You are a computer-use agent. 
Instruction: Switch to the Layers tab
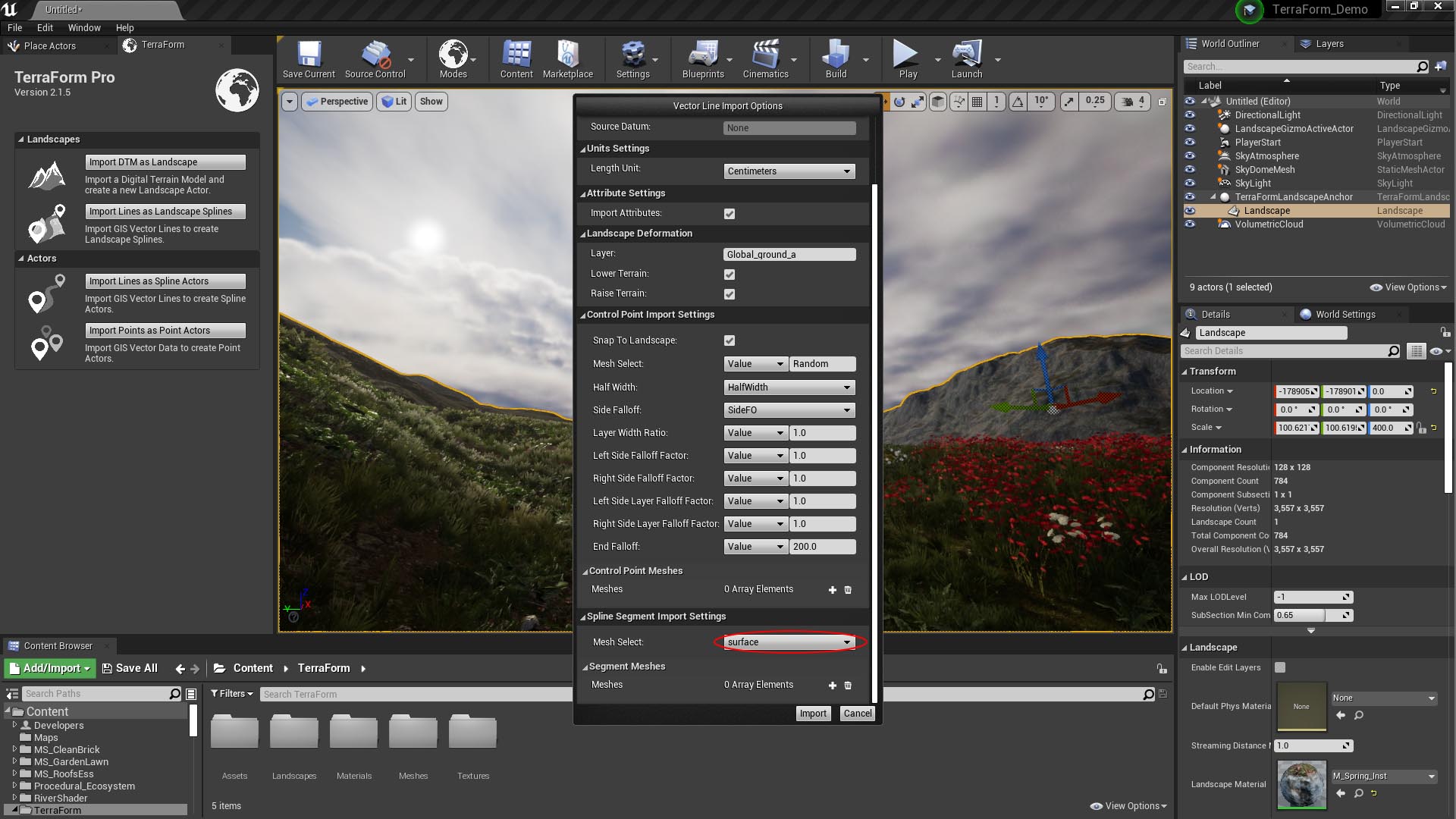click(x=1329, y=44)
